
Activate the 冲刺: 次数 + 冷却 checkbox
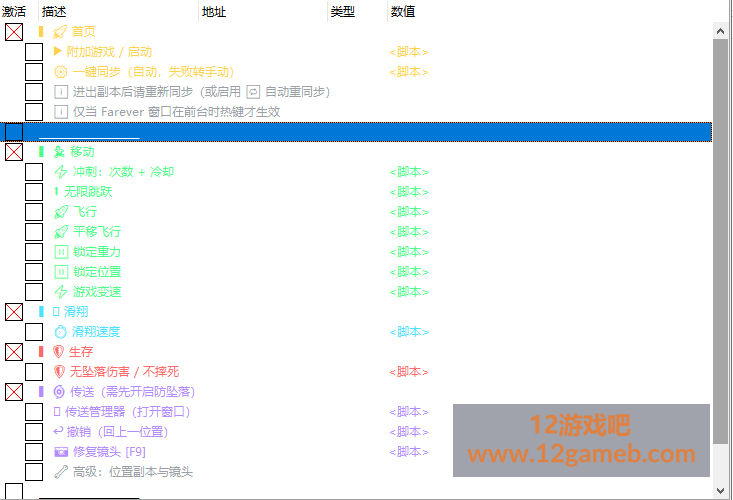point(34,172)
